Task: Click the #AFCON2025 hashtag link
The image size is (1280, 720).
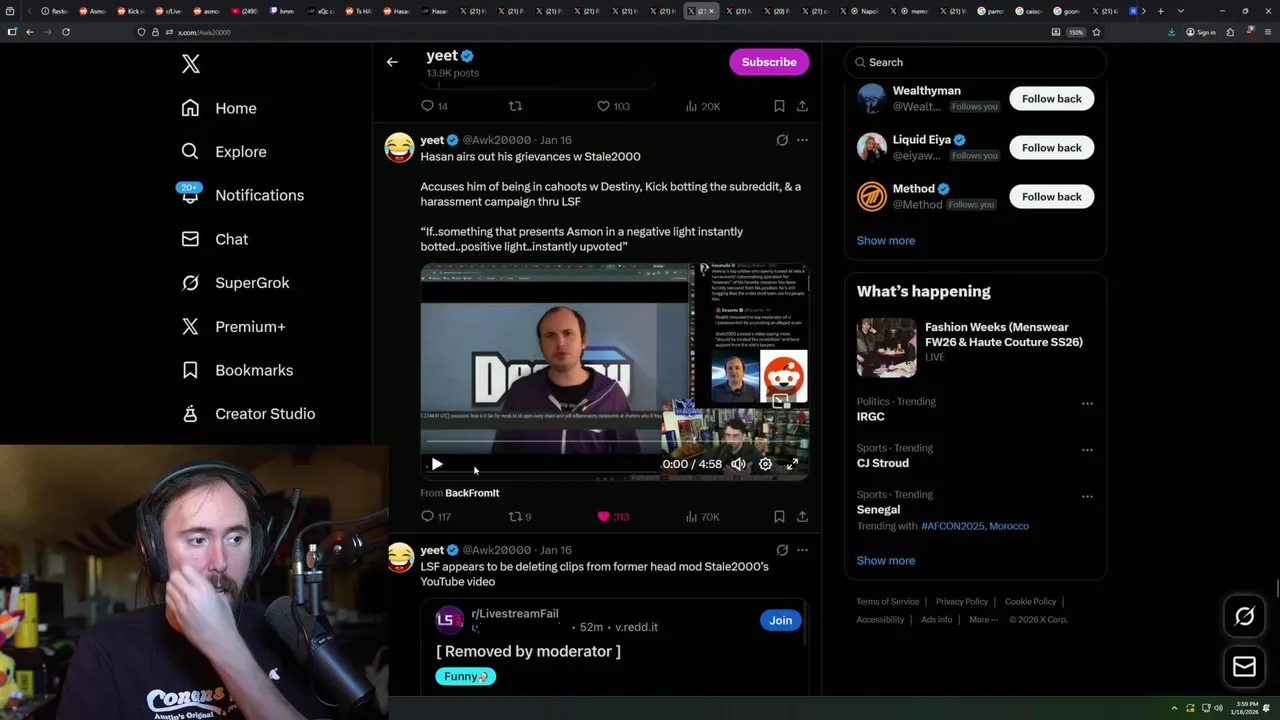Action: pyautogui.click(x=953, y=526)
